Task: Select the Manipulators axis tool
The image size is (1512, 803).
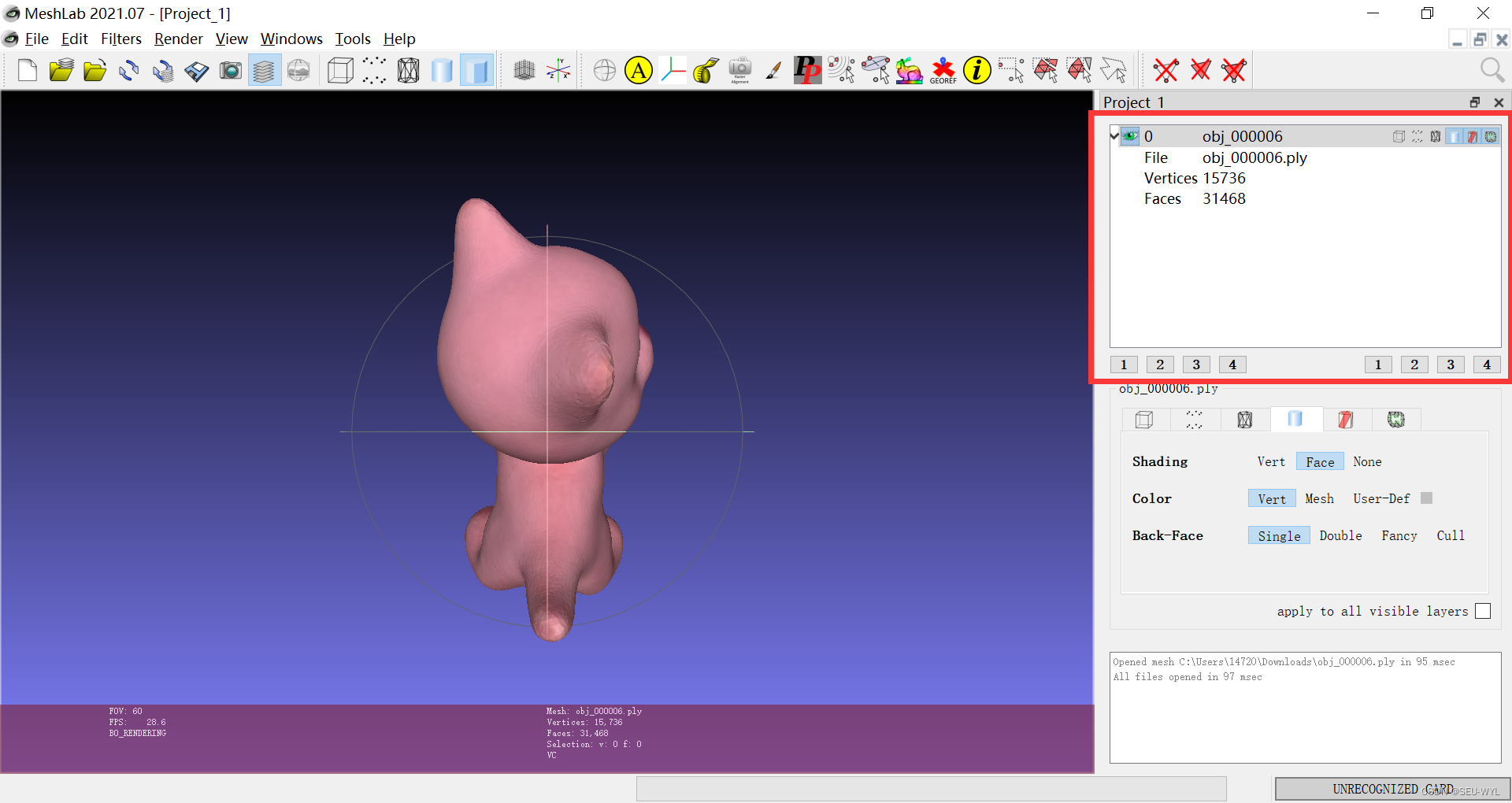Action: click(673, 71)
